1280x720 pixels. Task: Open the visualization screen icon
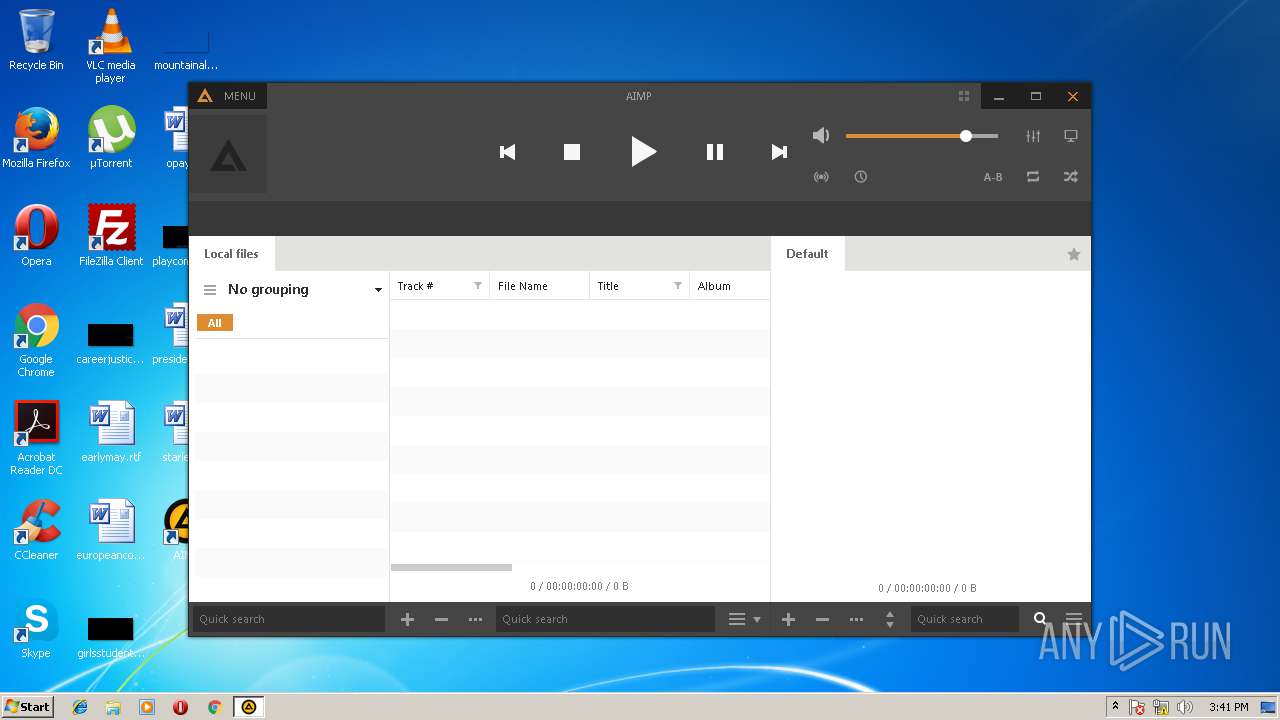[1071, 136]
